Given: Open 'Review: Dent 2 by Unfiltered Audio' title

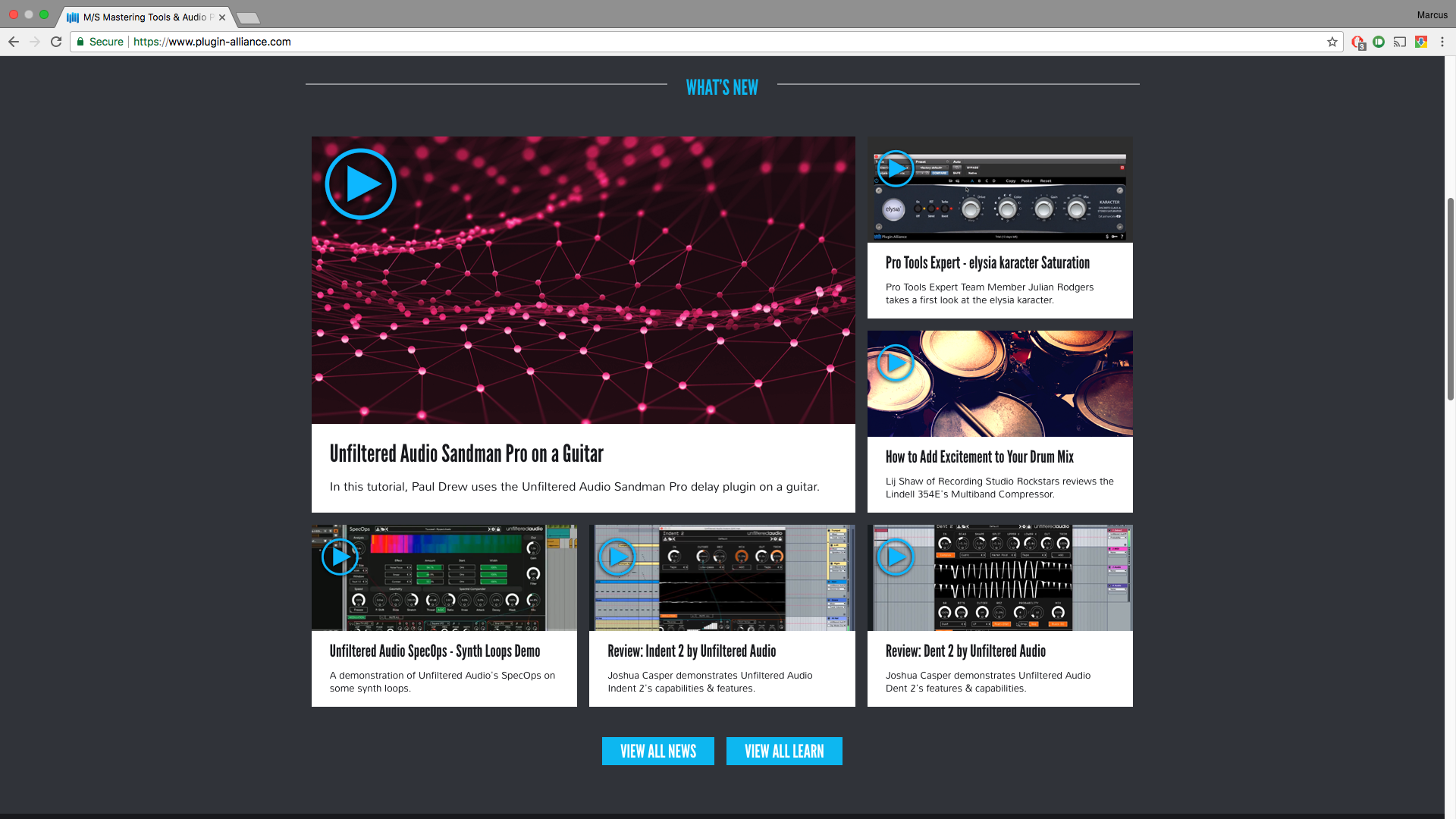Looking at the screenshot, I should coord(965,651).
